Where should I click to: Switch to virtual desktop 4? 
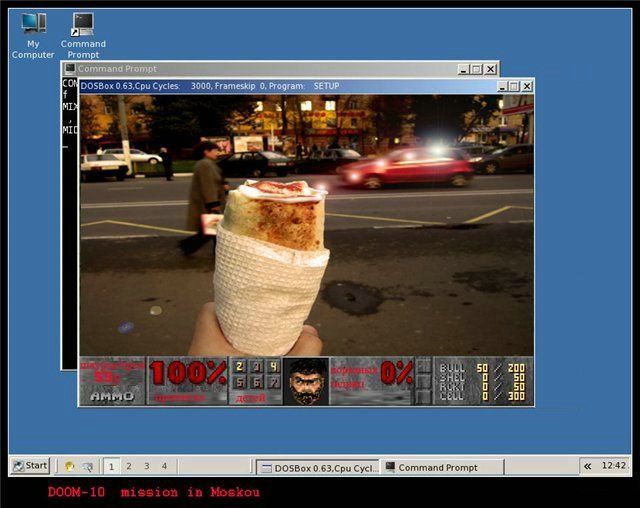165,466
